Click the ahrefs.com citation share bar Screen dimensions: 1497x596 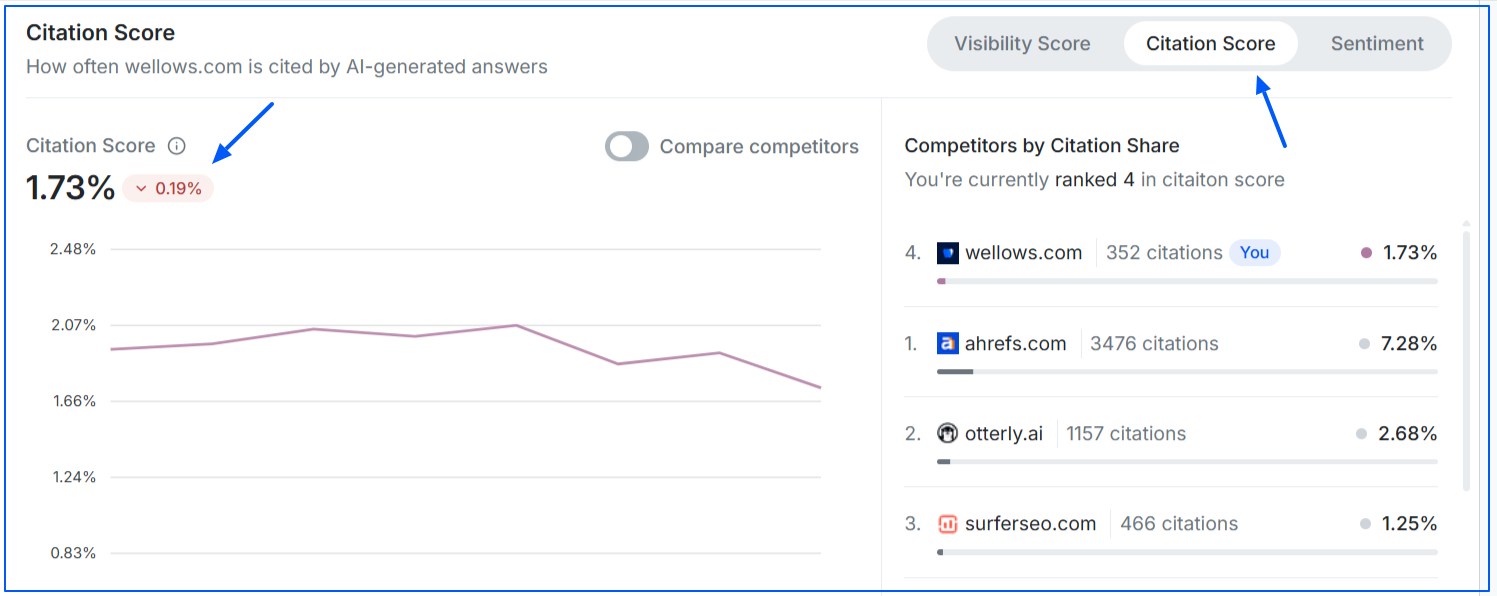coord(1186,372)
